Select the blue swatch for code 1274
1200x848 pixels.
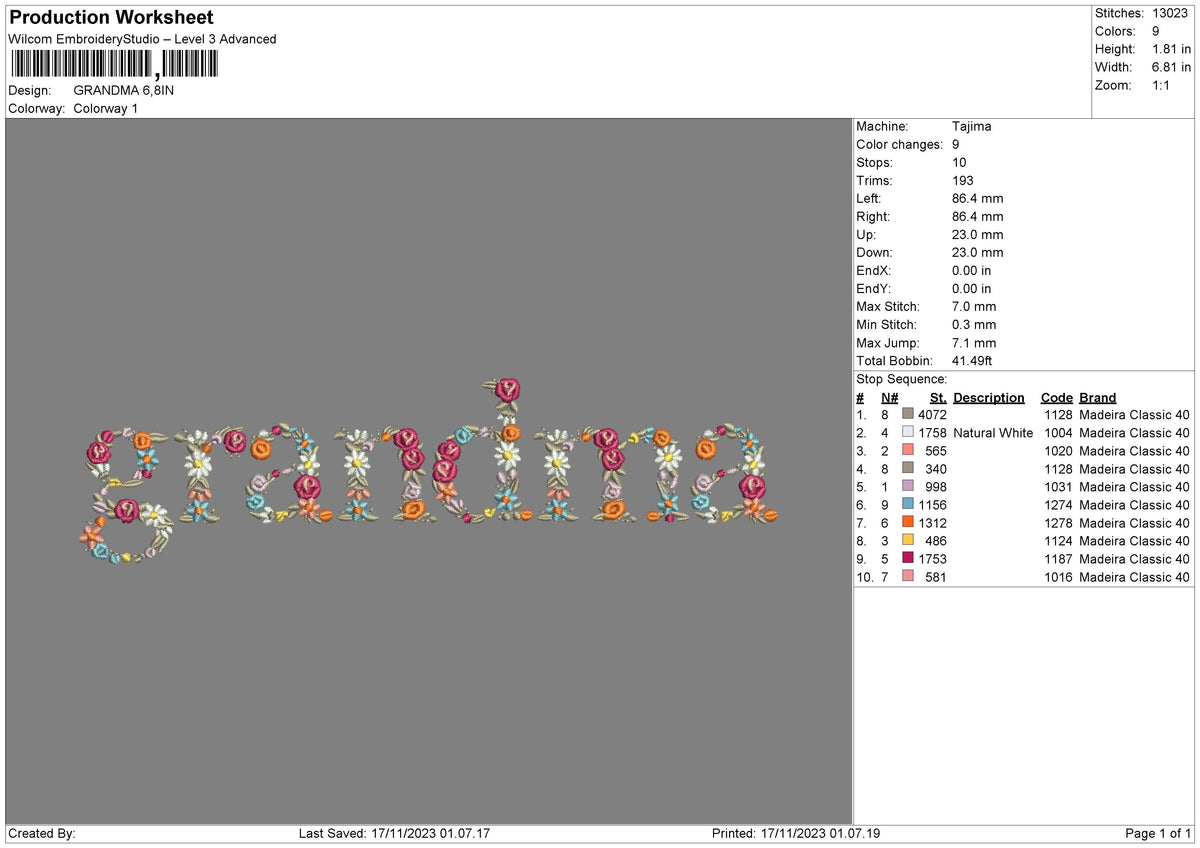pyautogui.click(x=908, y=505)
